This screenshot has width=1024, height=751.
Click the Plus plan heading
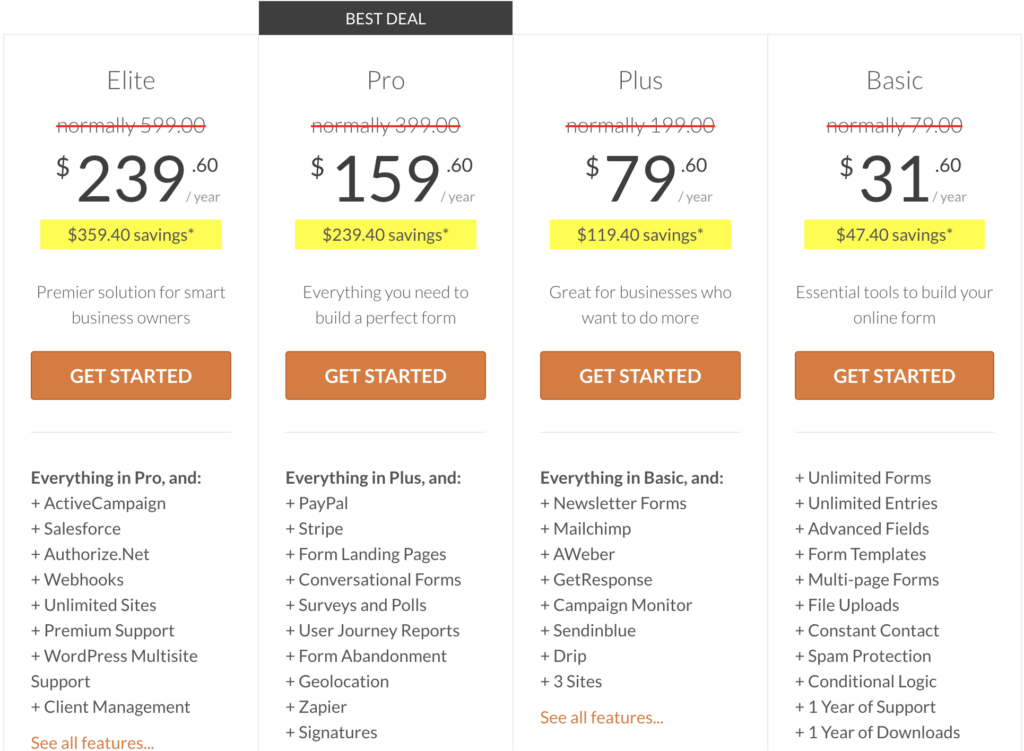click(x=639, y=80)
